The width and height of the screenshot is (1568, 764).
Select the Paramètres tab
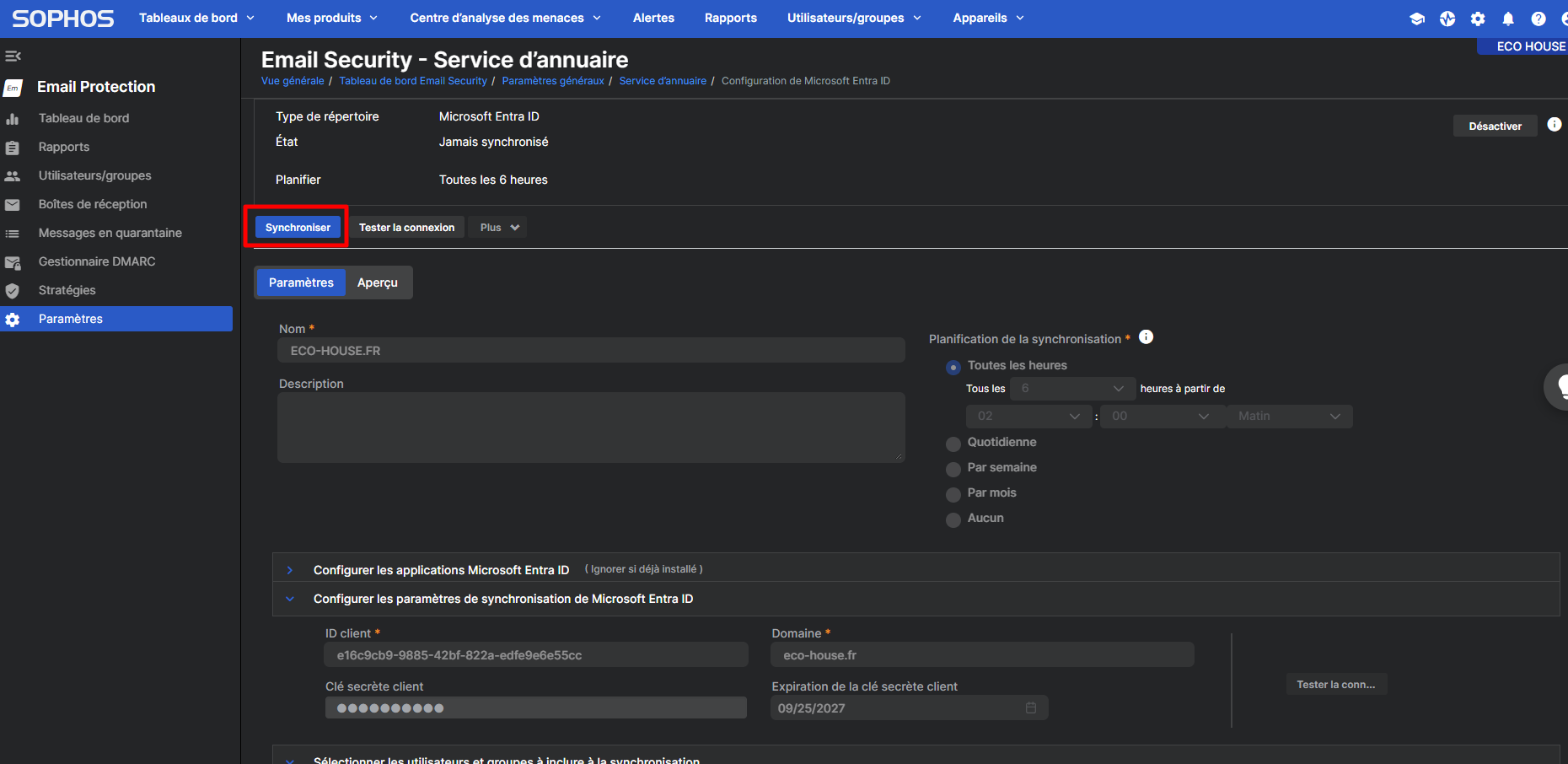pos(301,282)
